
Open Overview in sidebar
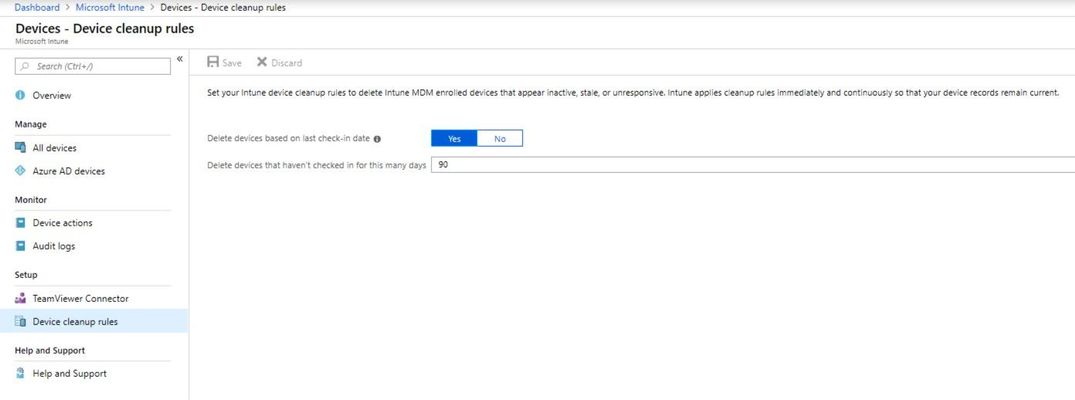[51, 95]
